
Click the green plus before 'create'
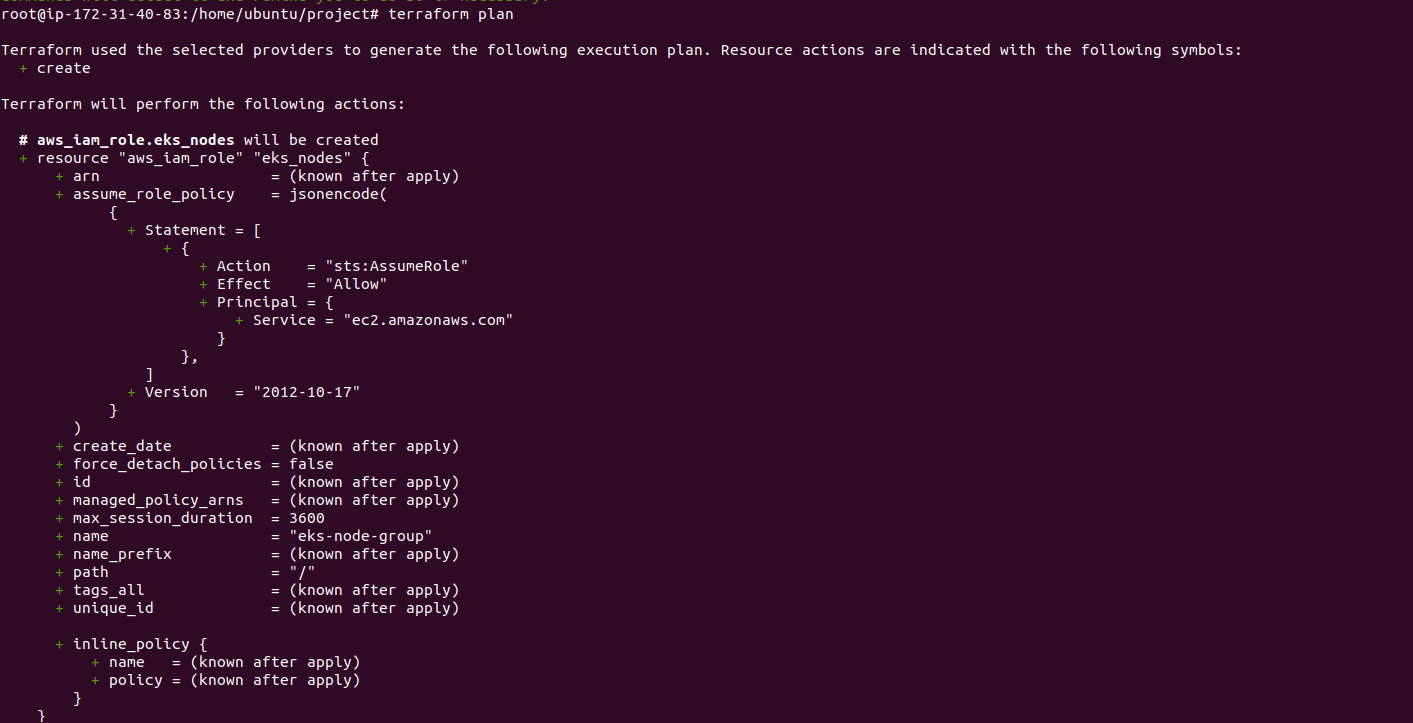(x=23, y=68)
